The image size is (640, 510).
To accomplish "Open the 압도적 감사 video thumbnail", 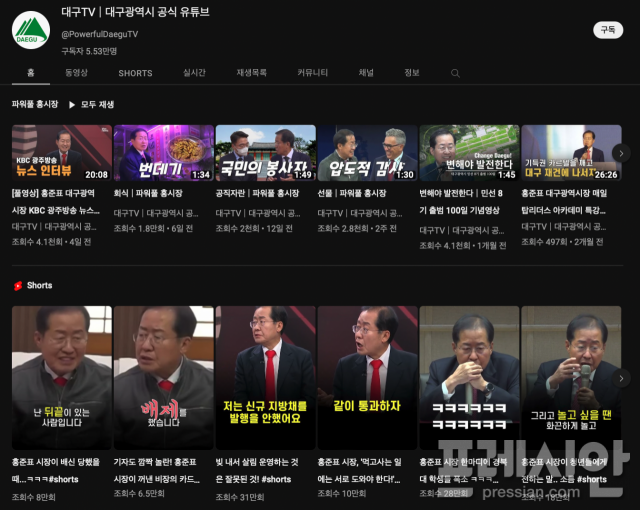I will [367, 153].
